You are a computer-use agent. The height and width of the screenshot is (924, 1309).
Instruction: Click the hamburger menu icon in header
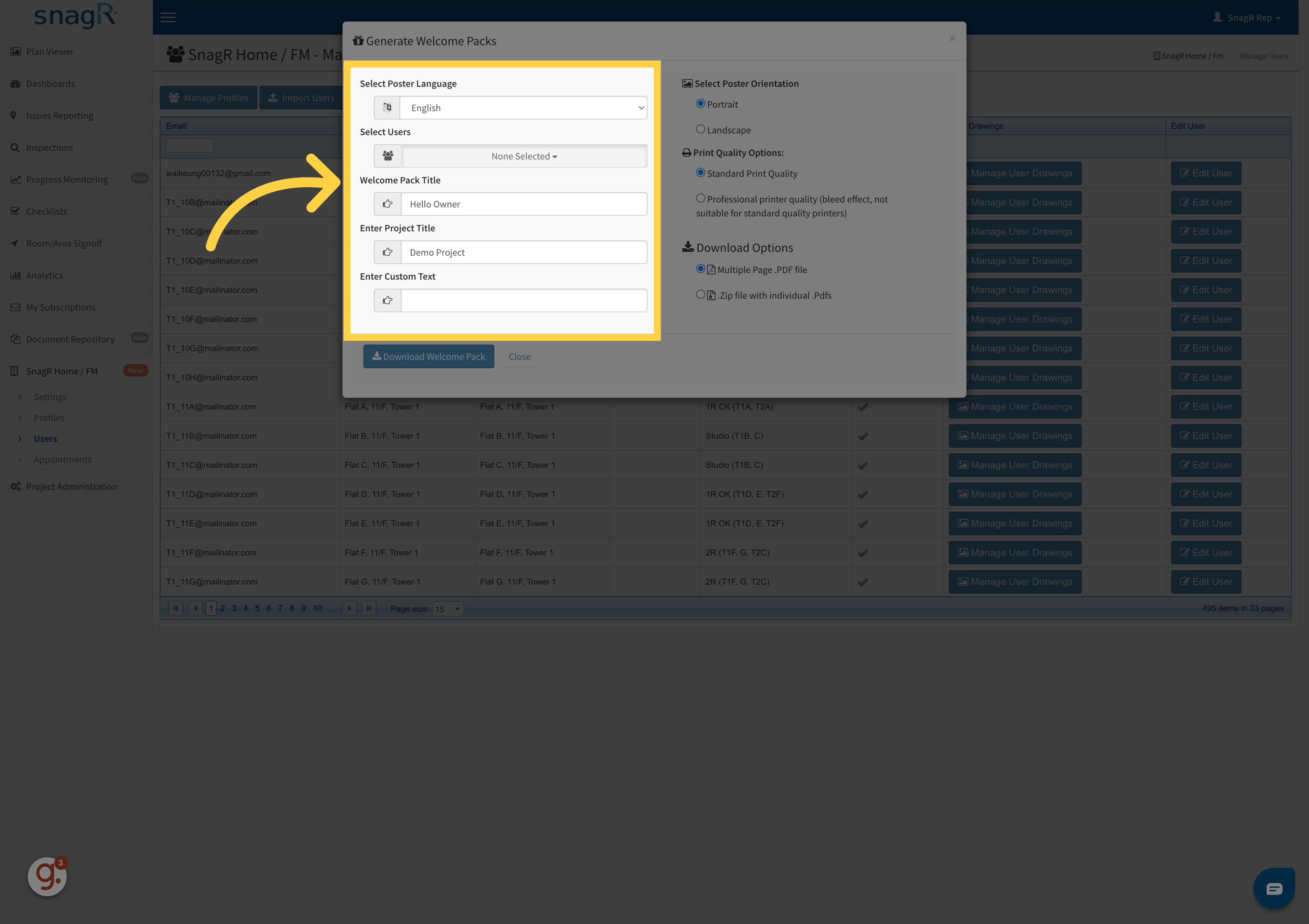click(x=167, y=17)
